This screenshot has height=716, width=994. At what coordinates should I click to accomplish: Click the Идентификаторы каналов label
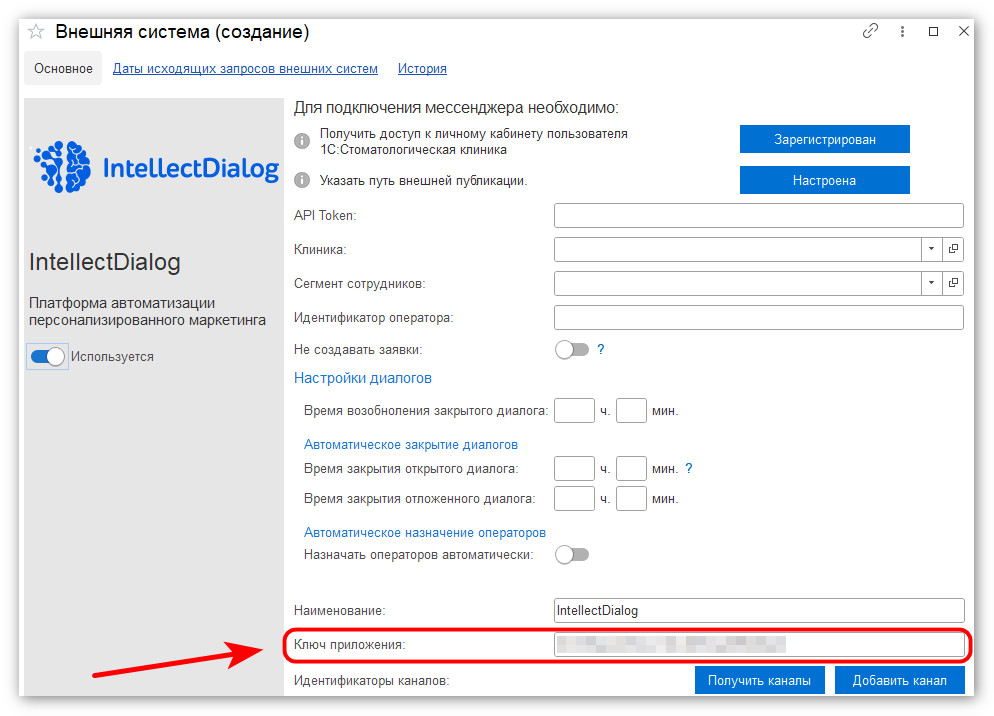(x=371, y=680)
